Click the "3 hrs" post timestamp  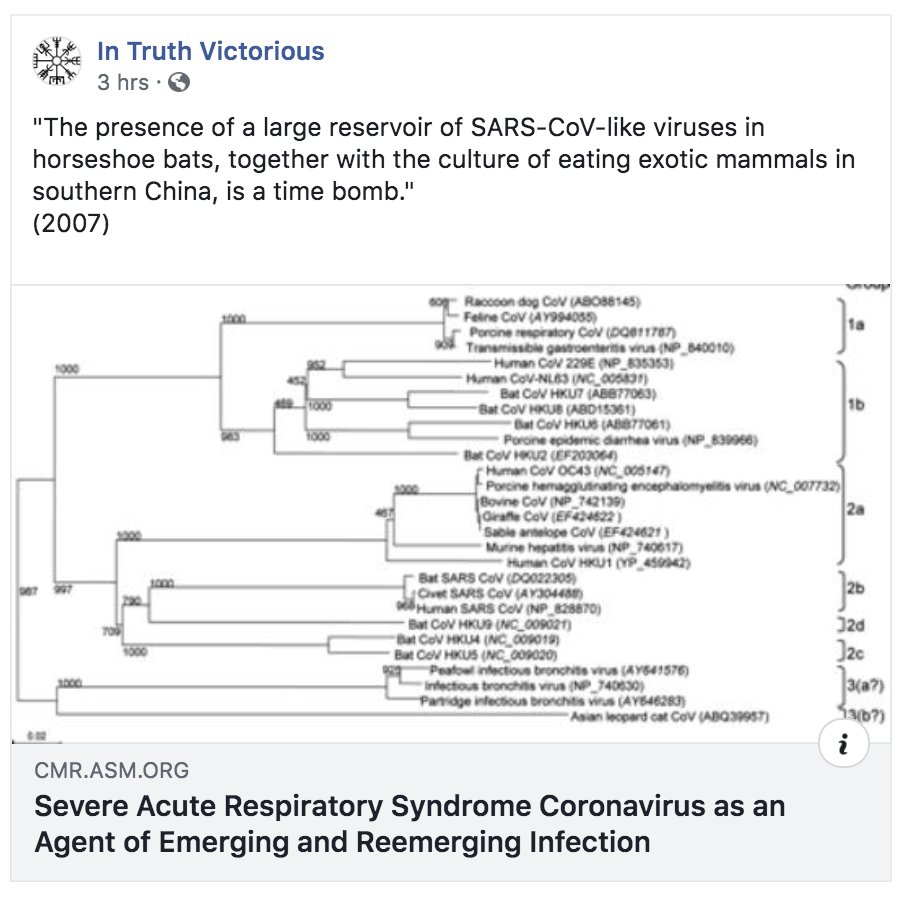(x=122, y=83)
